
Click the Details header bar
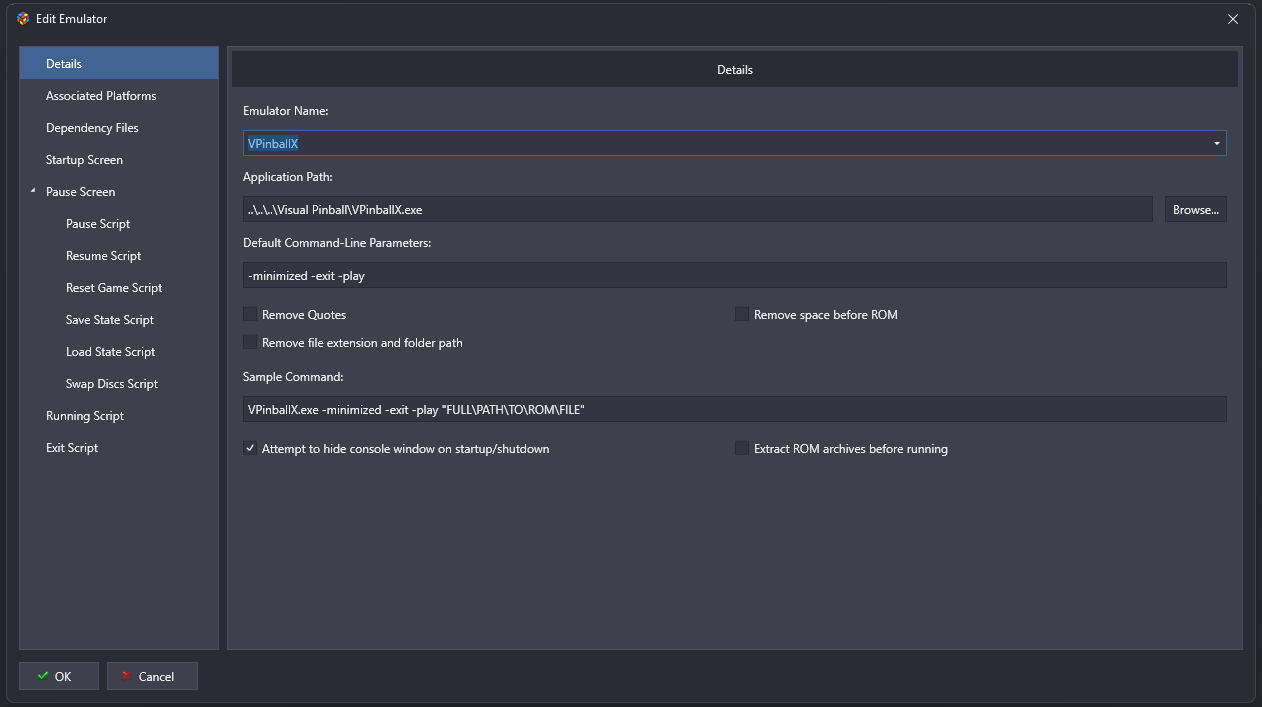pos(735,70)
